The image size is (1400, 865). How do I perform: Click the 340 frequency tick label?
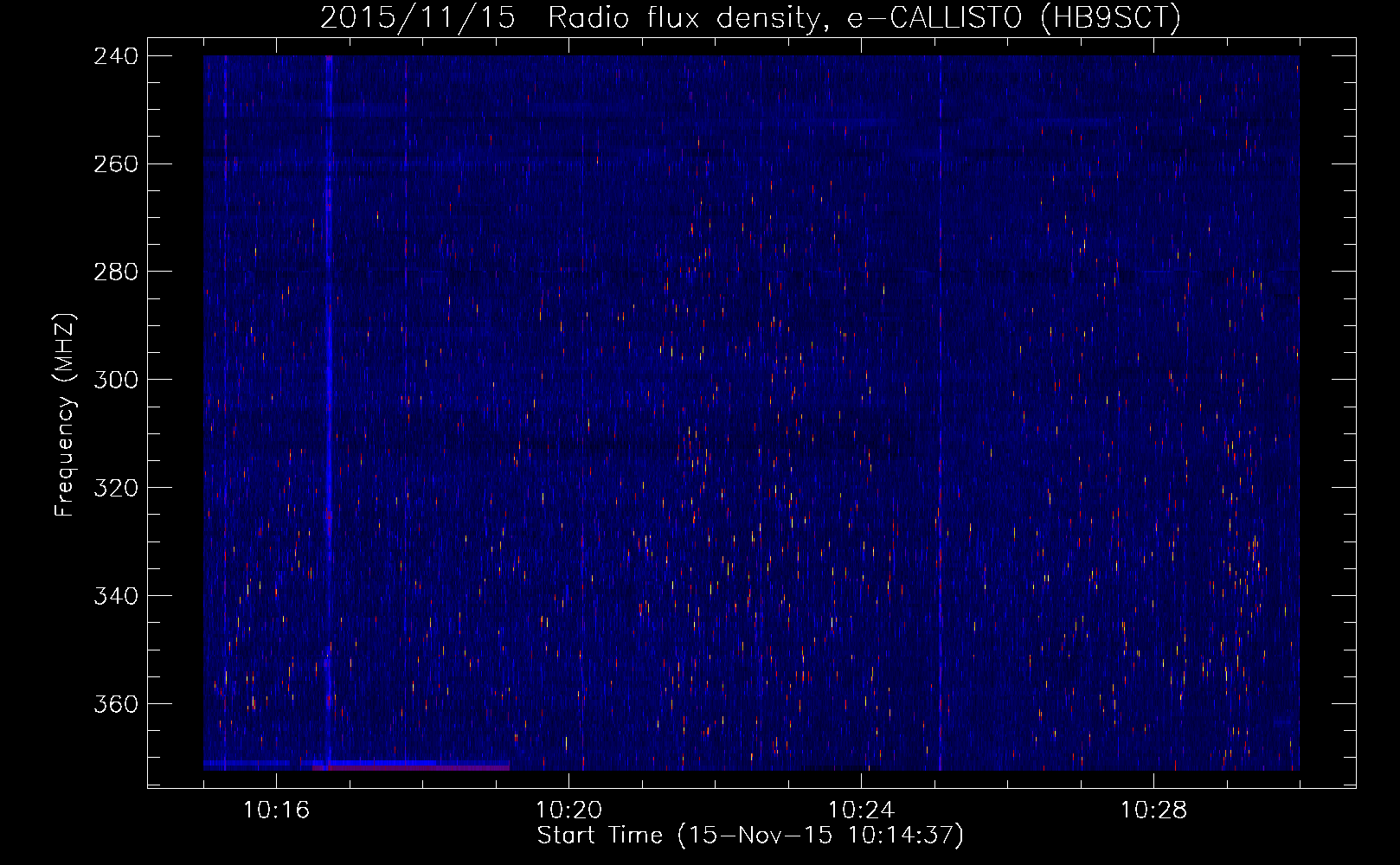[x=116, y=597]
